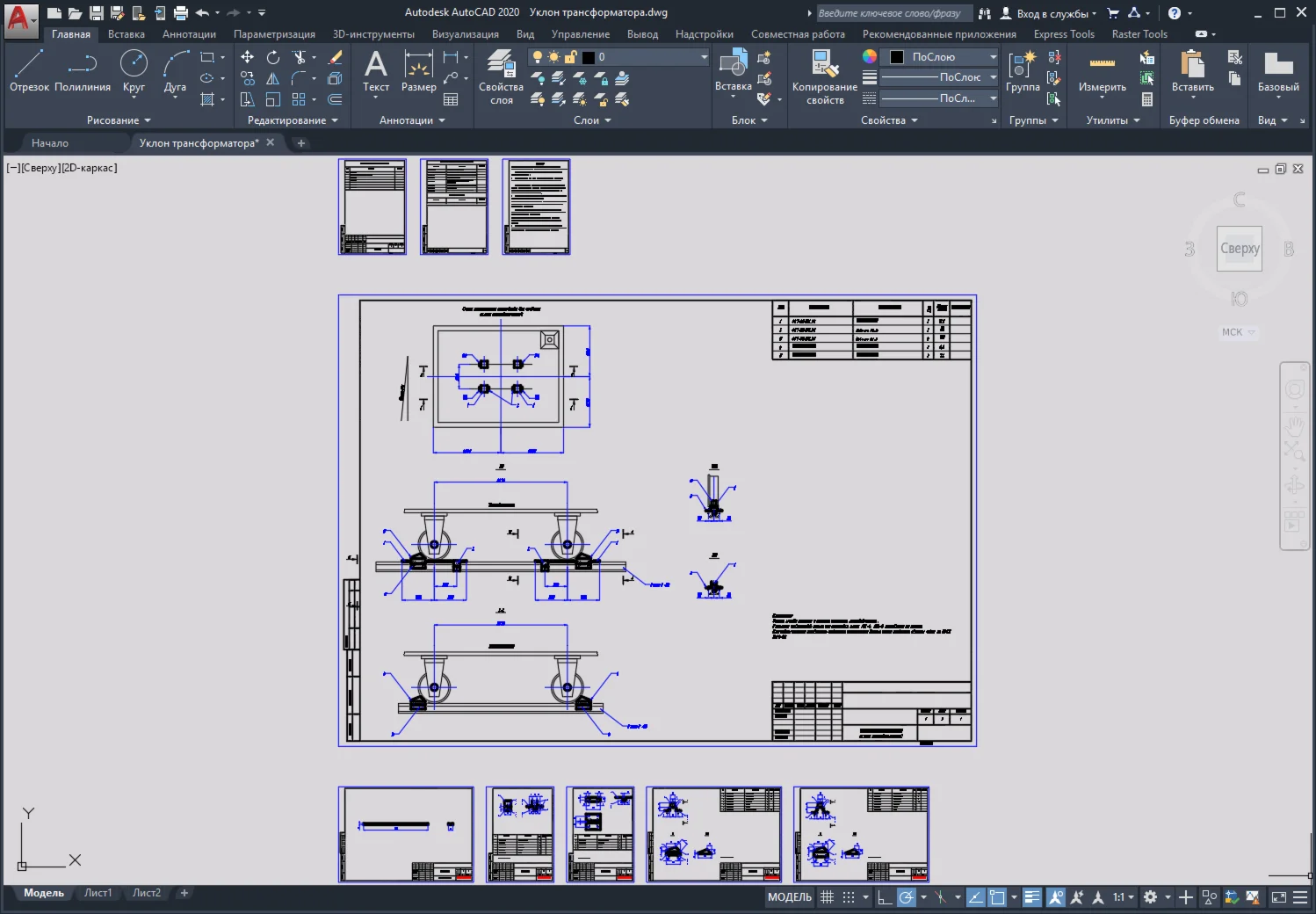Screen dimensions: 1316x914
Task: Click the [2D-каркас] visual style label
Action: pyautogui.click(x=90, y=168)
